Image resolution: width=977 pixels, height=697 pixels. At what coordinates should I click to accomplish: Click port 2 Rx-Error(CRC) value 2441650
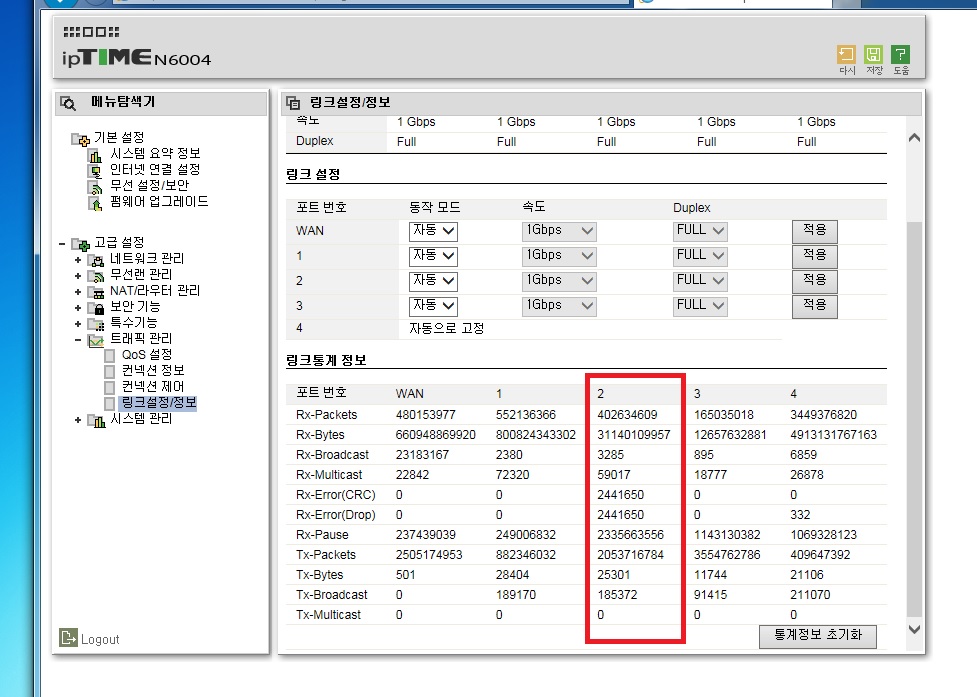point(621,495)
